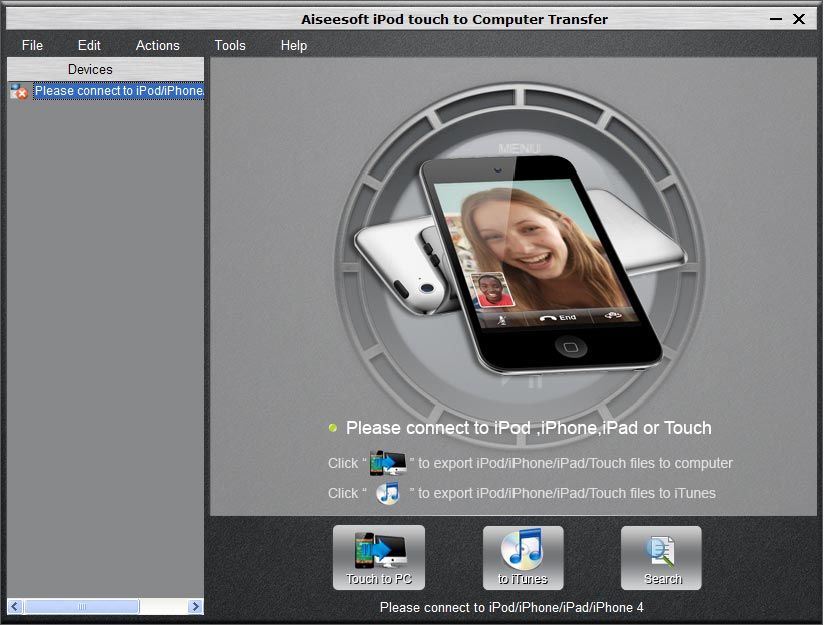Open the File menu

[32, 45]
